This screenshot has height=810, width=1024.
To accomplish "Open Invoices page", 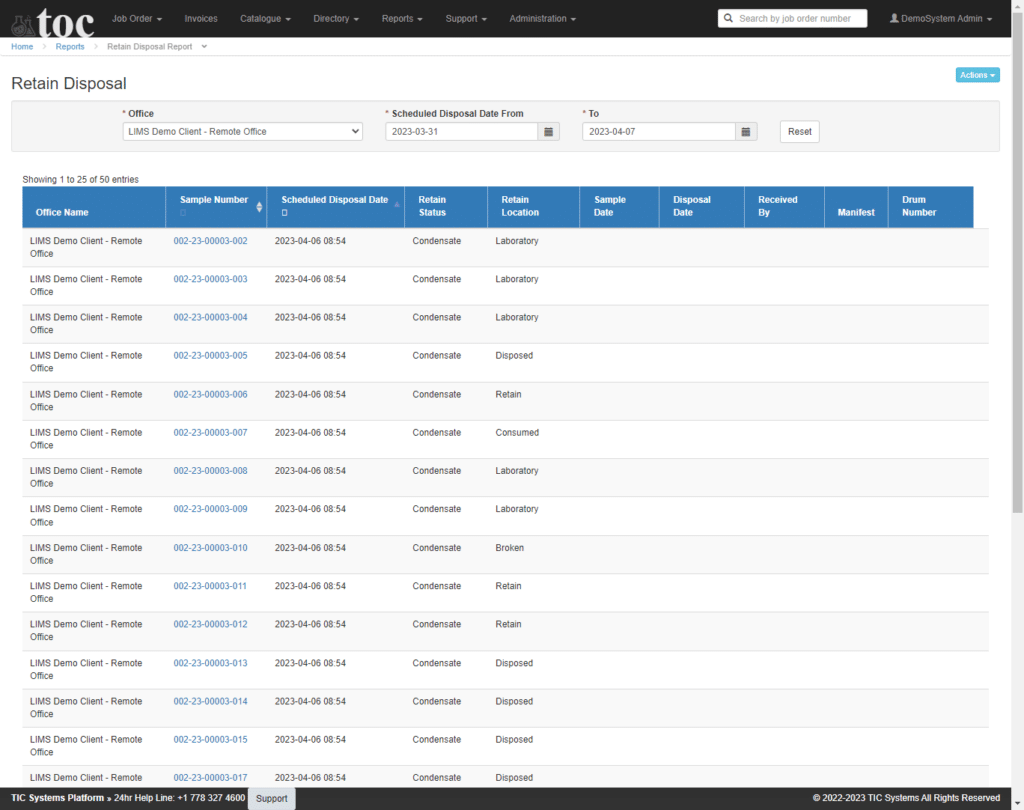I will [200, 18].
